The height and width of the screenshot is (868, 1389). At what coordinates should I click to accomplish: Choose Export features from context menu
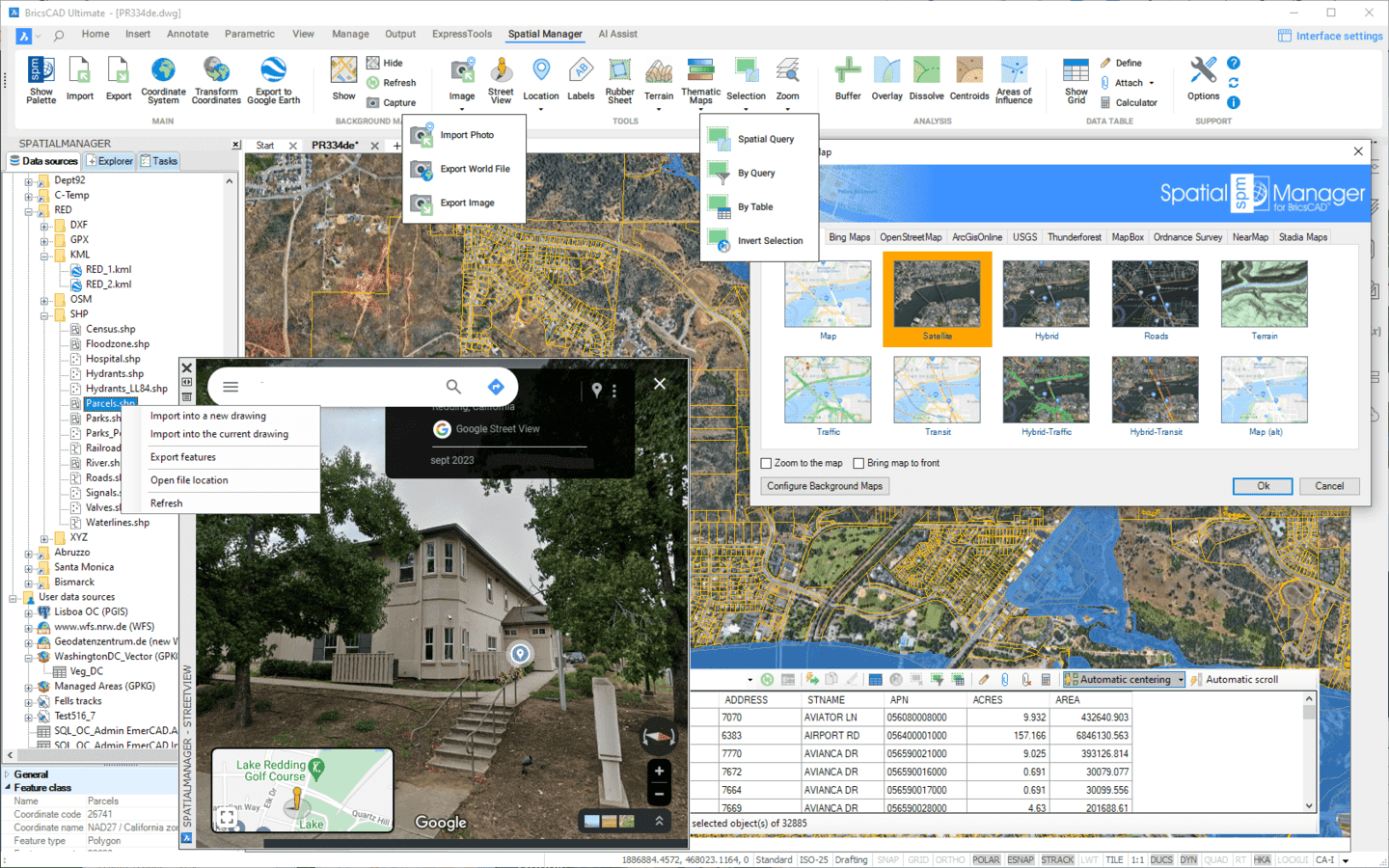pyautogui.click(x=183, y=457)
